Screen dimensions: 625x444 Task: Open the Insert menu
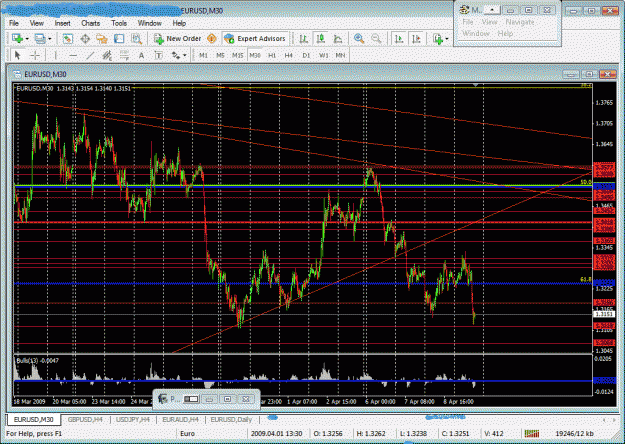coord(62,23)
